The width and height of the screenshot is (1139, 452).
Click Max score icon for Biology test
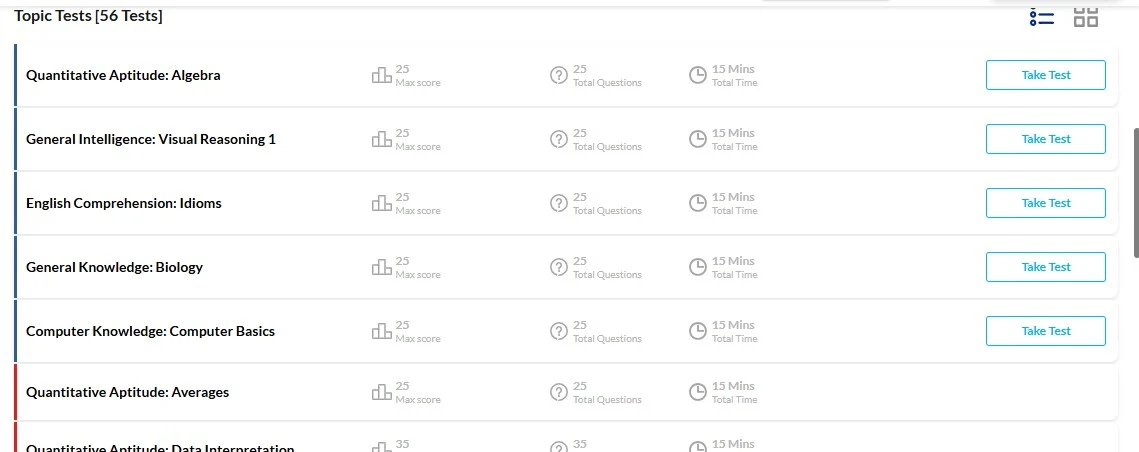pos(381,267)
